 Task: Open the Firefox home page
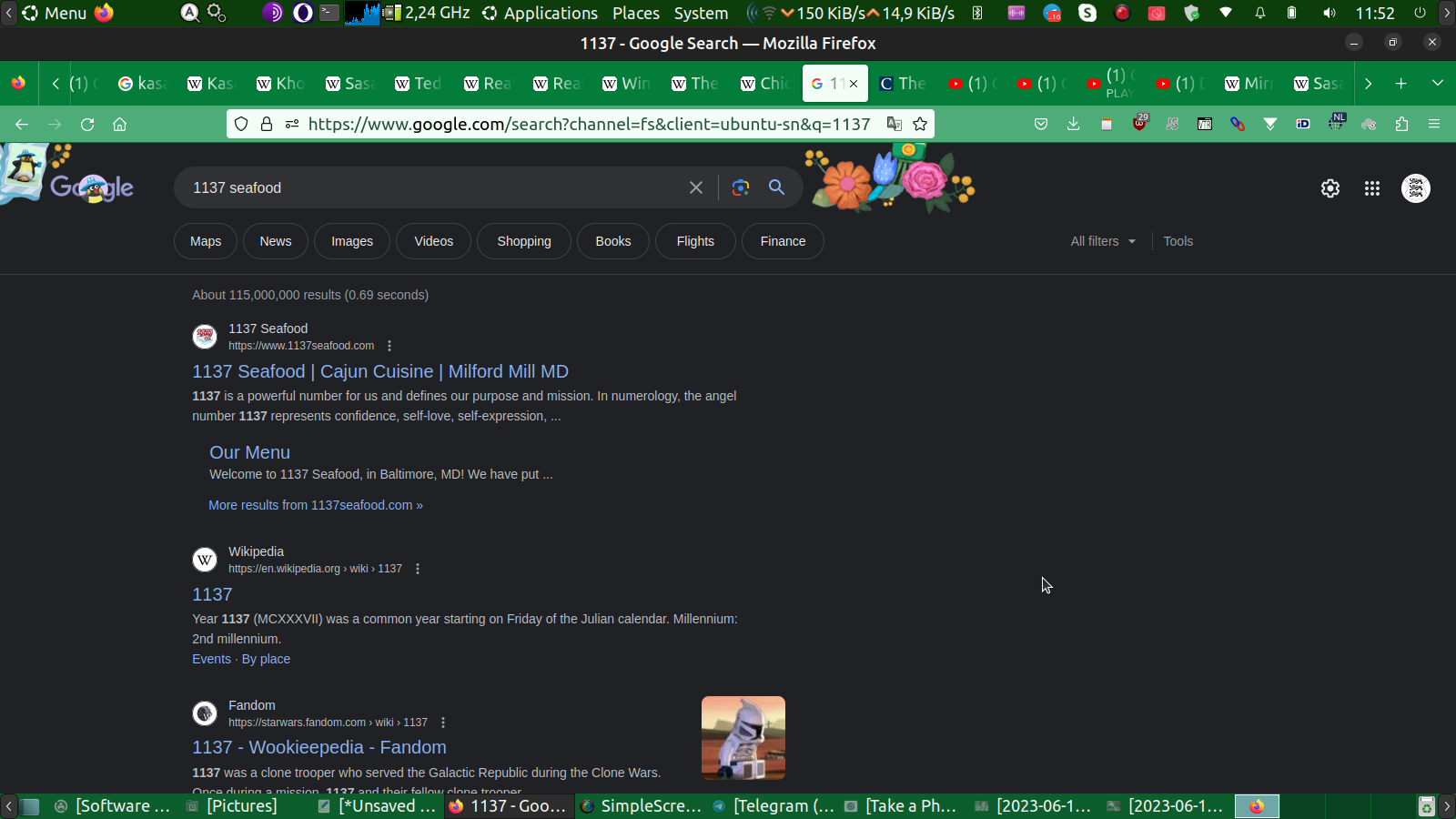point(119,124)
